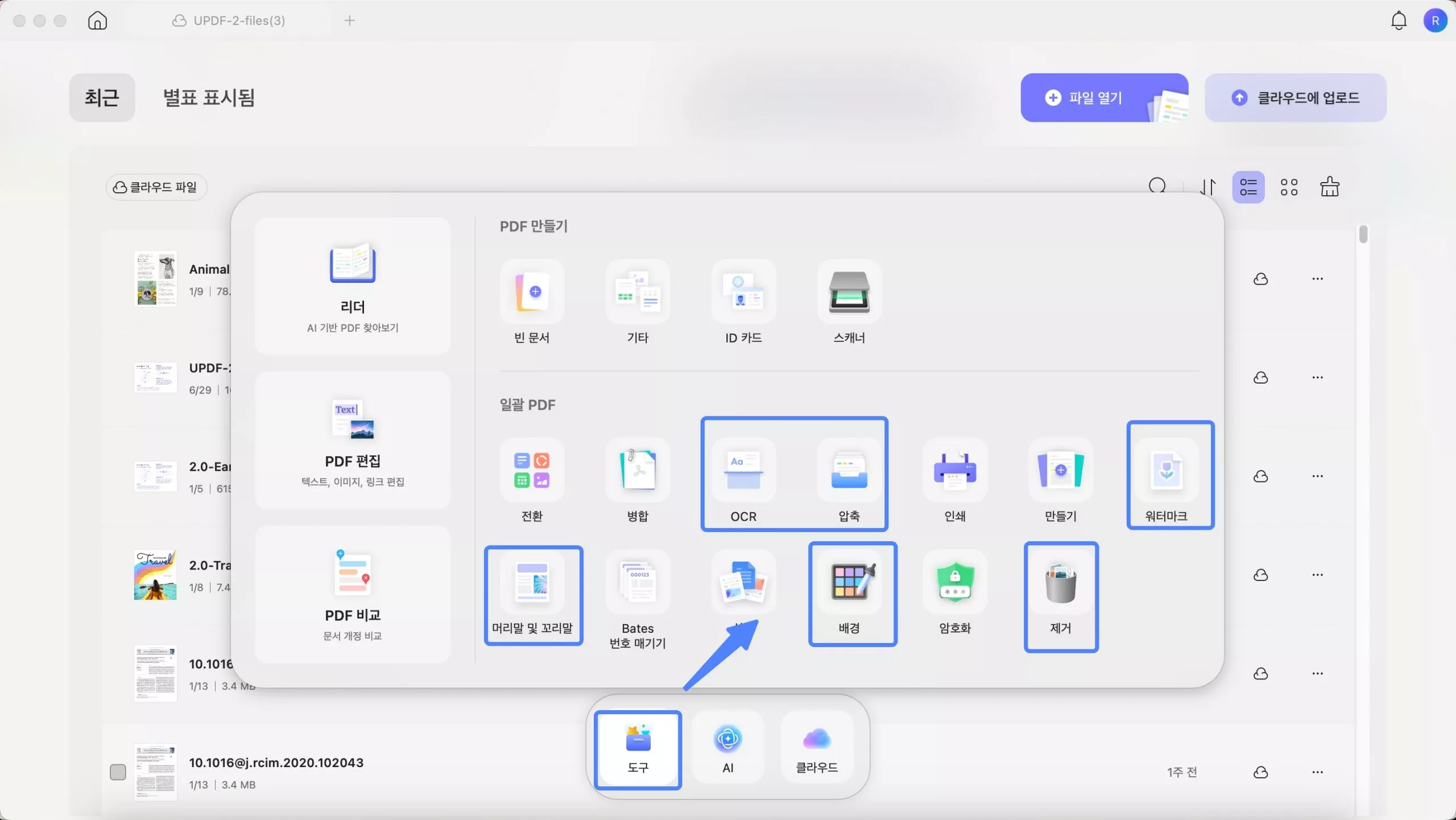
Task: Switch to list view layout
Action: point(1248,187)
